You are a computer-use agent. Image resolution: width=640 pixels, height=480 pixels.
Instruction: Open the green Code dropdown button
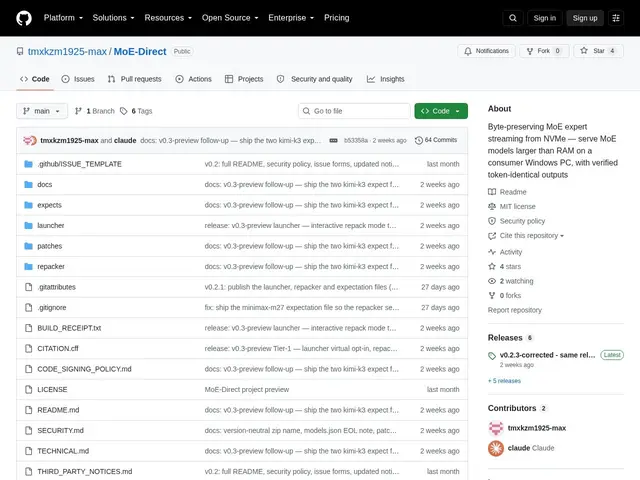[441, 111]
